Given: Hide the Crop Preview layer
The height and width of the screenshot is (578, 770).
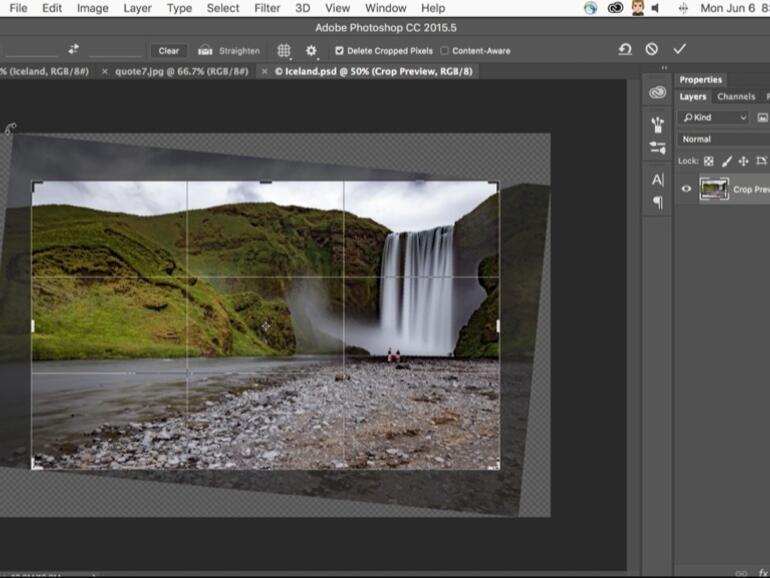Looking at the screenshot, I should 686,189.
